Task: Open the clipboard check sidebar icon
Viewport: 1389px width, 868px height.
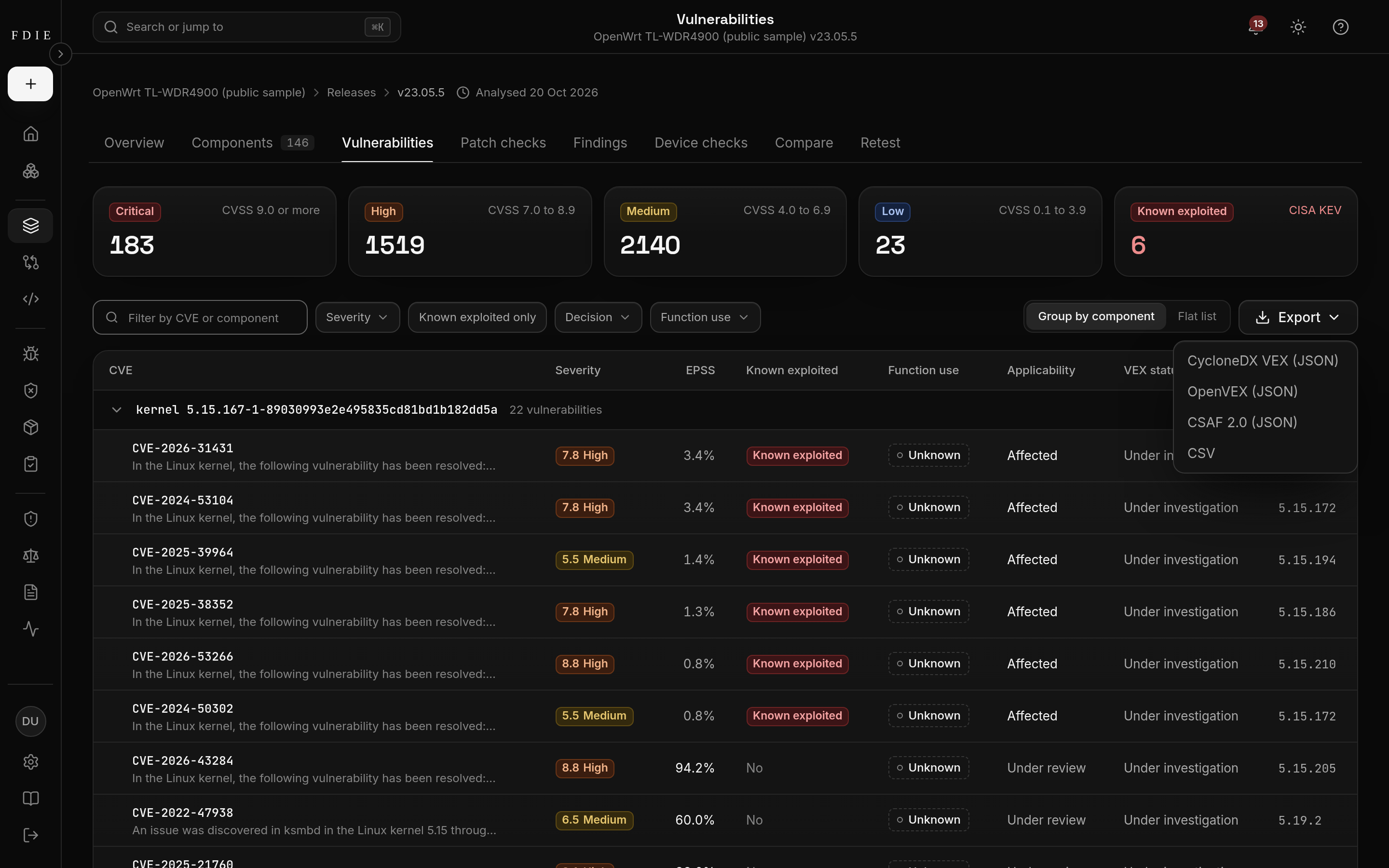Action: pyautogui.click(x=30, y=464)
